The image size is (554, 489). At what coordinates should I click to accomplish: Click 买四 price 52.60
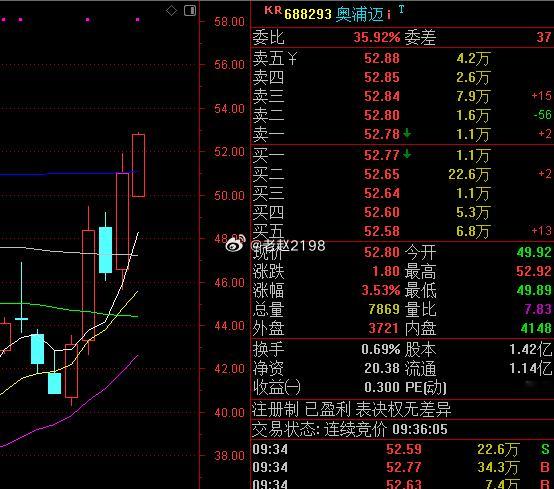(382, 212)
